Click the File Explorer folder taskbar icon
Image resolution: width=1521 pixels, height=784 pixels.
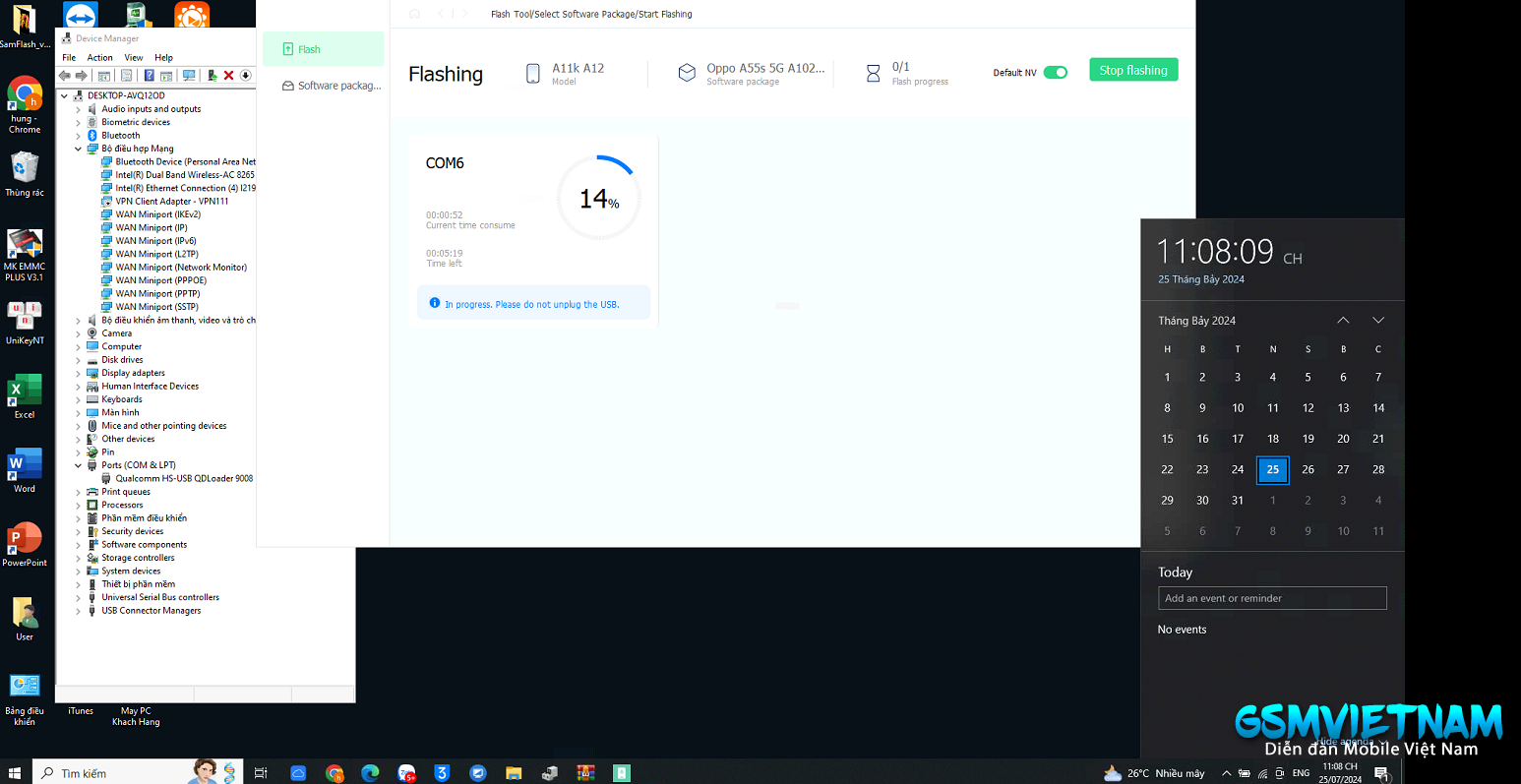click(514, 773)
